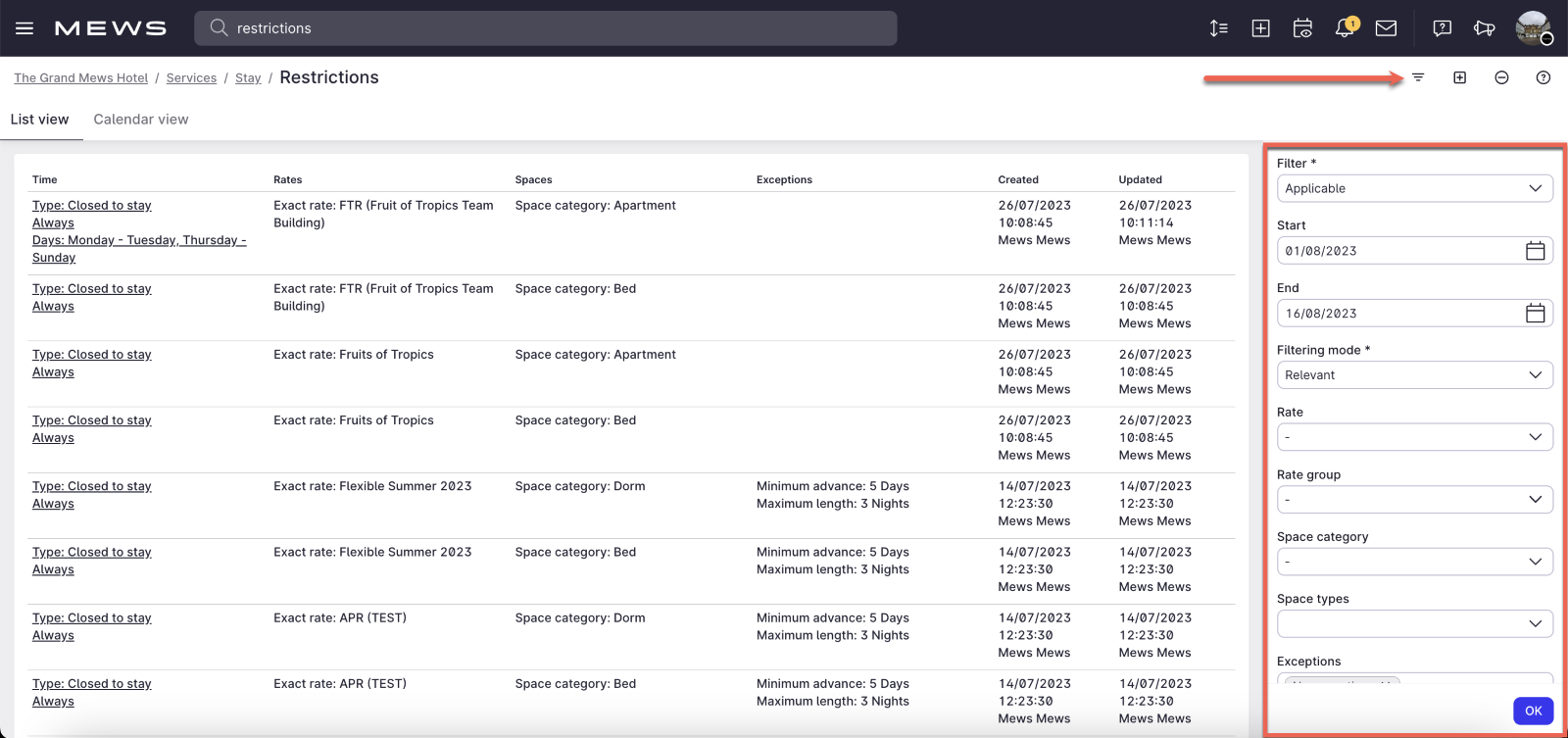Go to the Services breadcrumb
Image resolution: width=1568 pixels, height=738 pixels.
(x=191, y=78)
